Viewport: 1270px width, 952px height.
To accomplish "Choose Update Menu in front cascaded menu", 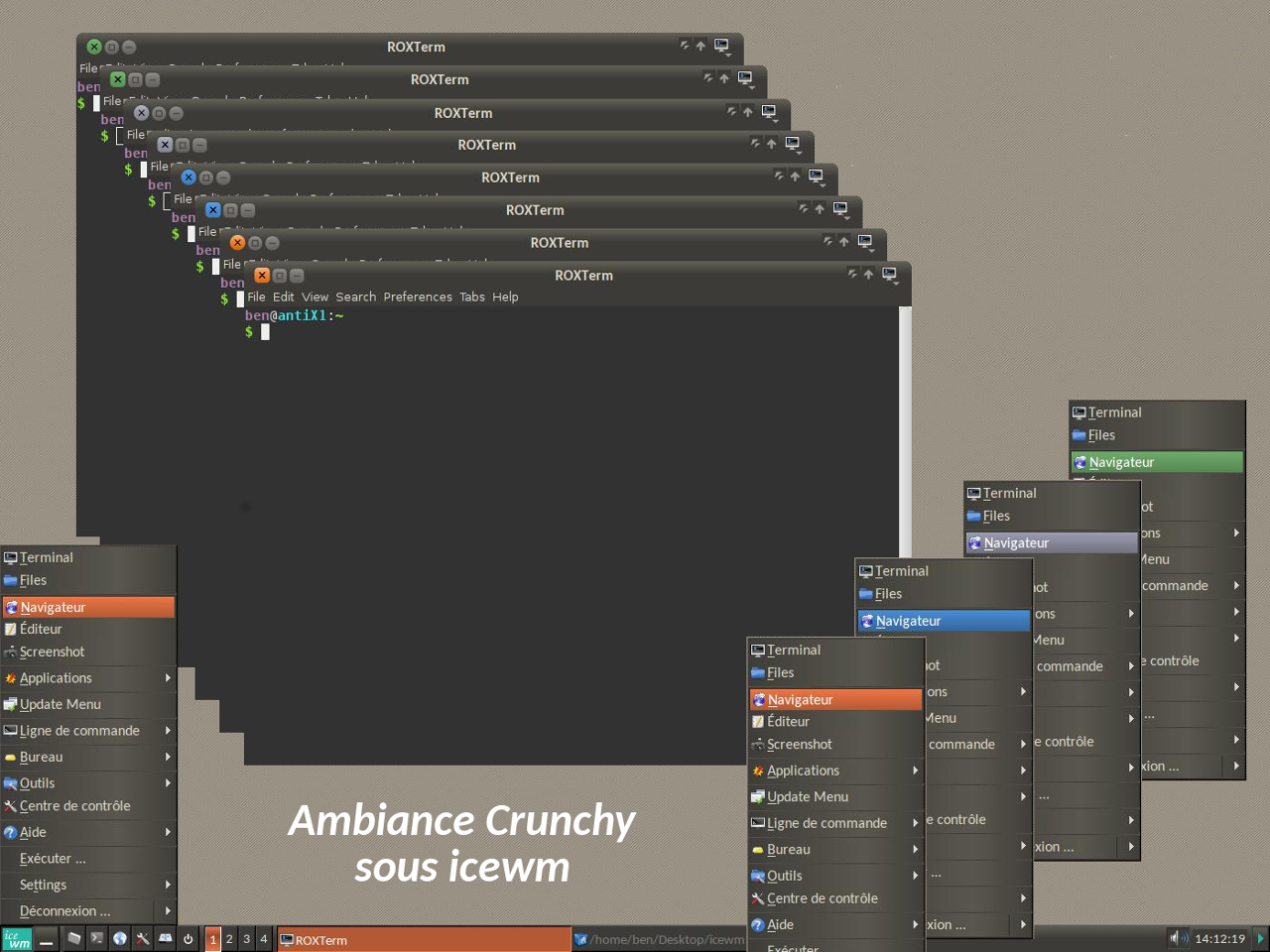I will pyautogui.click(x=835, y=796).
